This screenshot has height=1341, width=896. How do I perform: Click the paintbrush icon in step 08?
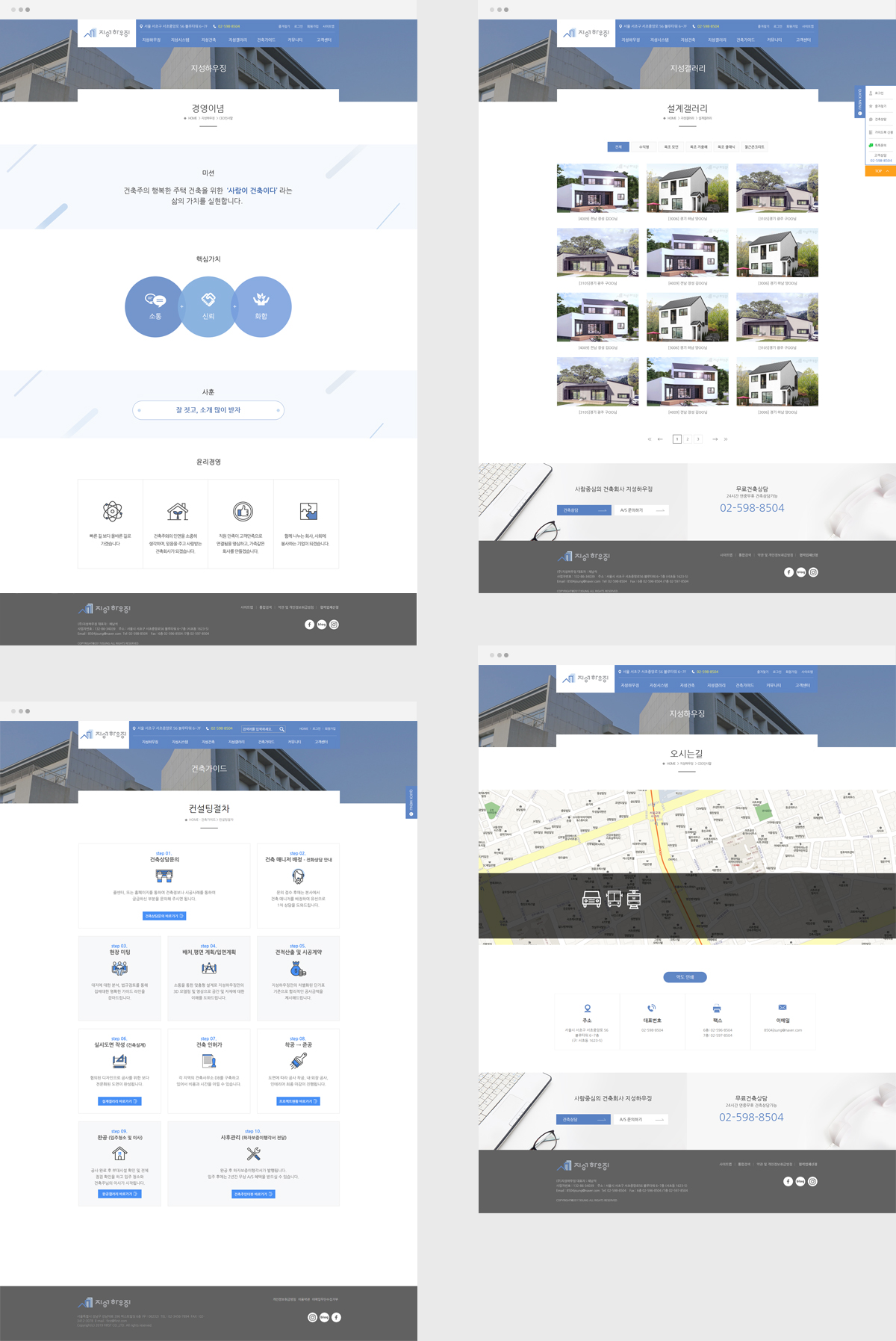[298, 1061]
